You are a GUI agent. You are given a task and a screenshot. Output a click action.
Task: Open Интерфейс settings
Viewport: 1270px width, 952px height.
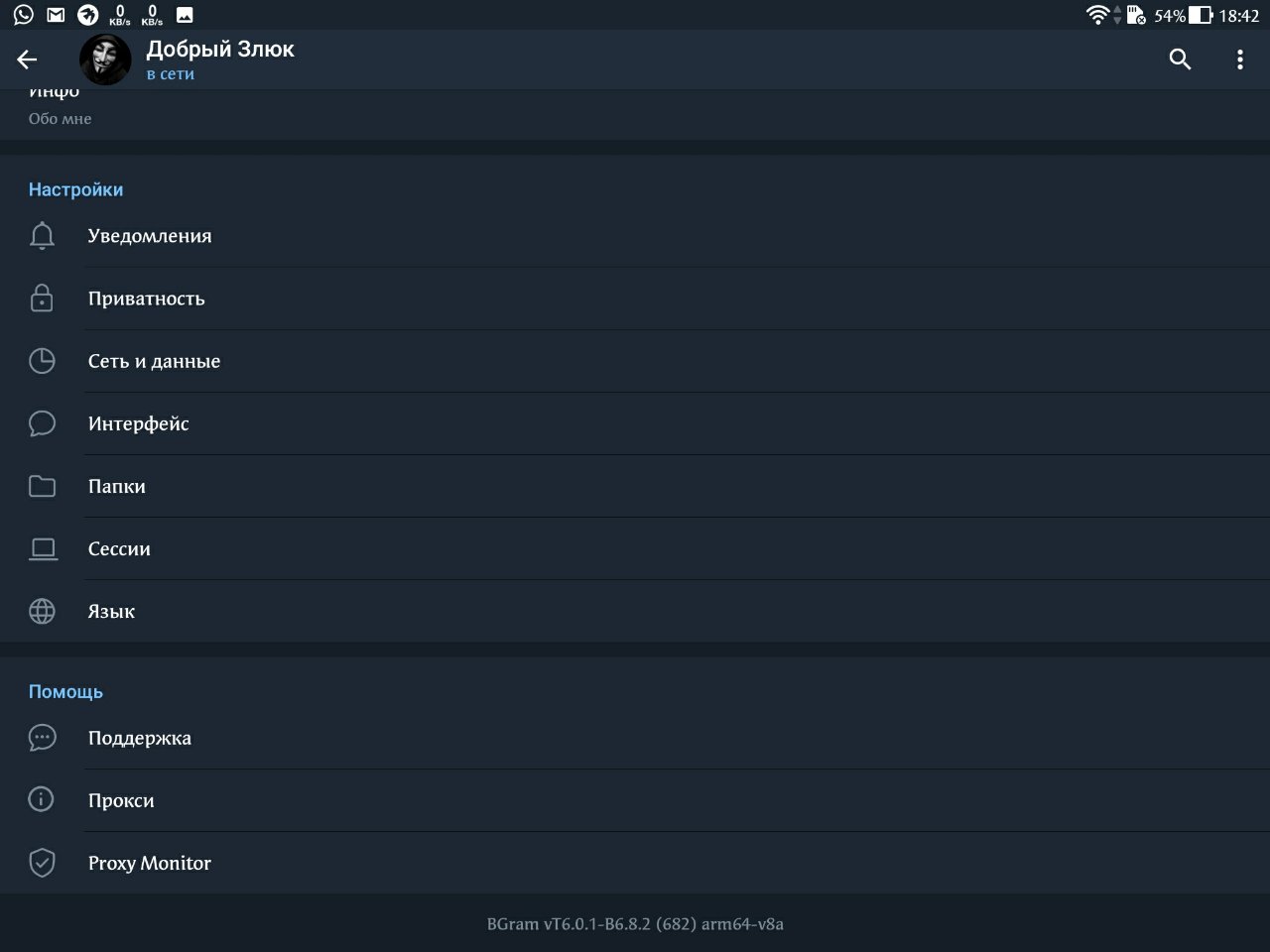pos(635,423)
